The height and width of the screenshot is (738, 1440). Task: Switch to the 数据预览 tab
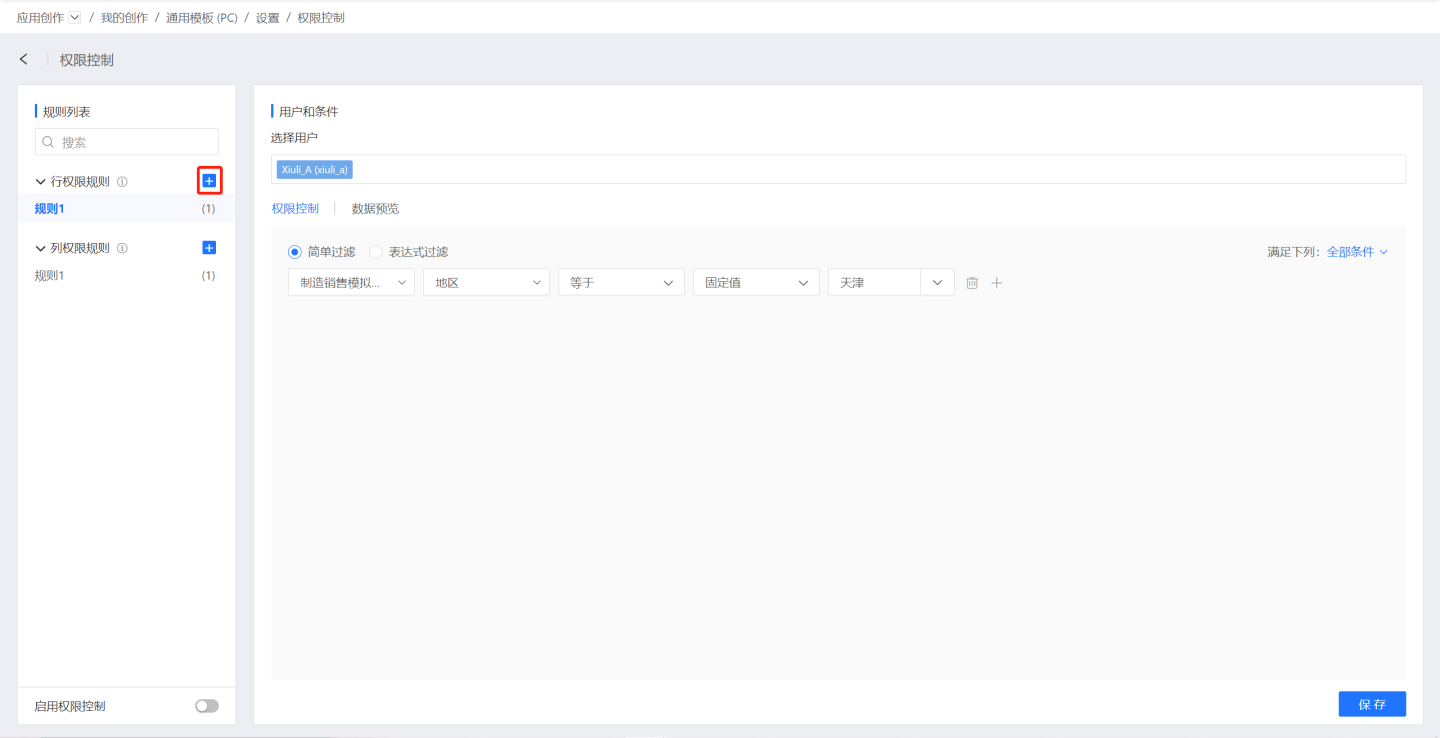pos(375,209)
